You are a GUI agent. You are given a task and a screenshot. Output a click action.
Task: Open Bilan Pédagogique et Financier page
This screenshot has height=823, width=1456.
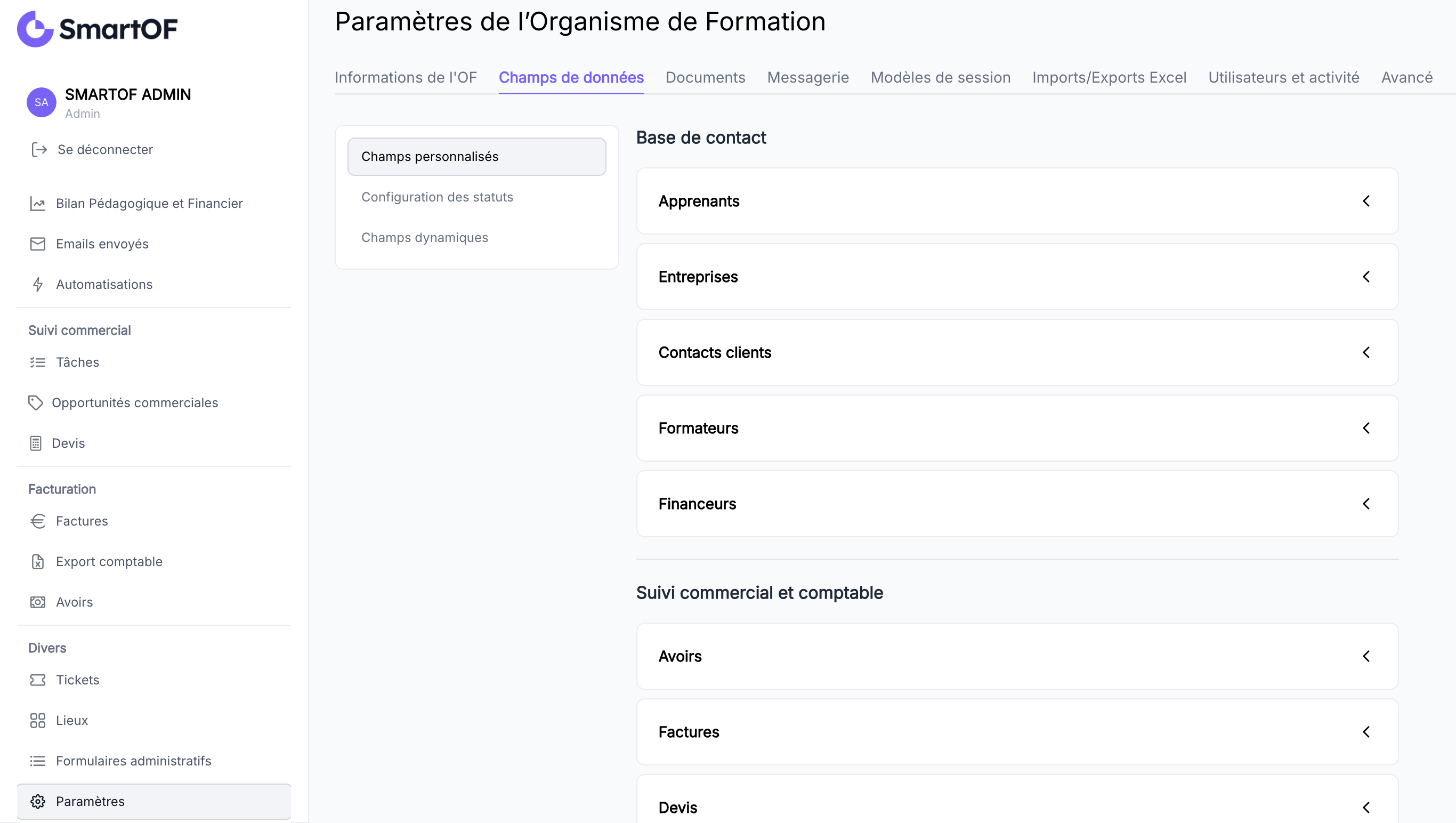[x=149, y=204]
